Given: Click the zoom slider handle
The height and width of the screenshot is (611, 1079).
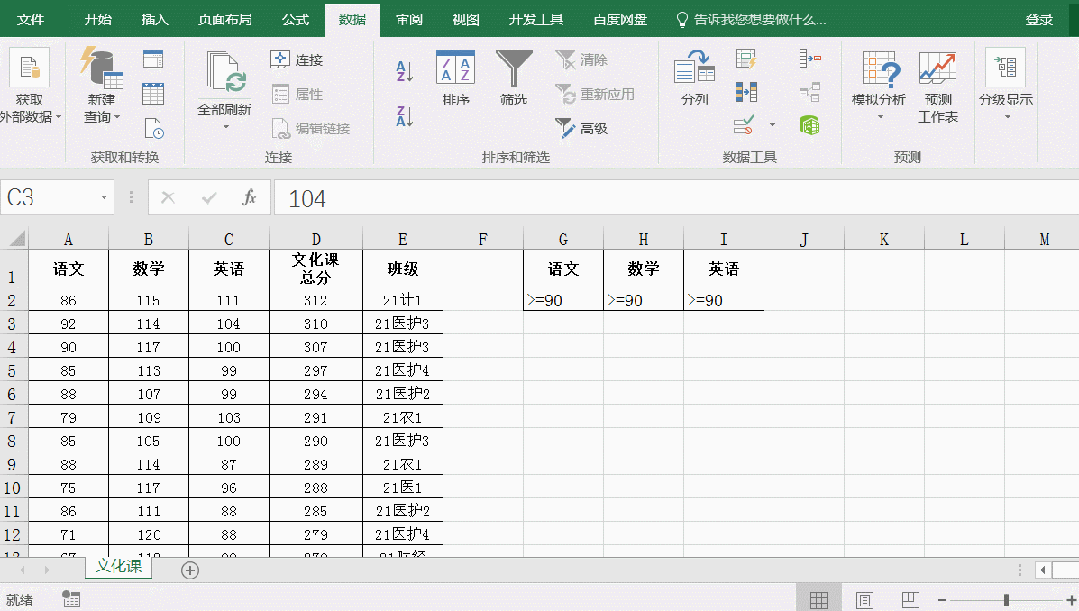Looking at the screenshot, I should click(1006, 600).
